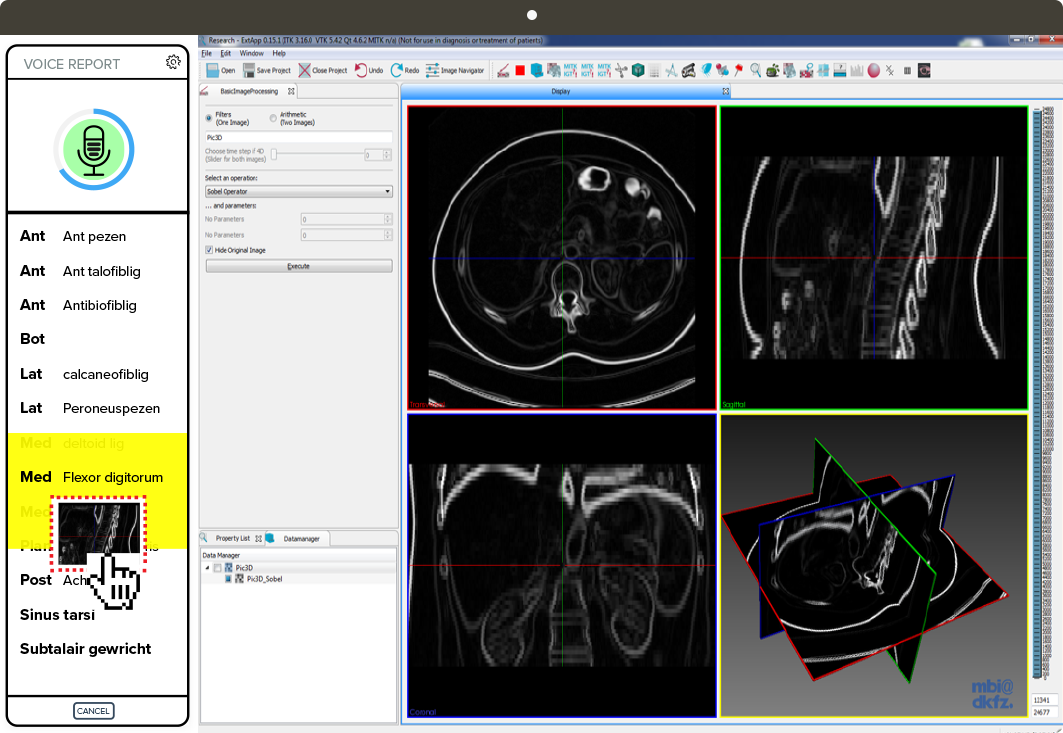Open the Image Navigator from the toolbar

(433, 71)
